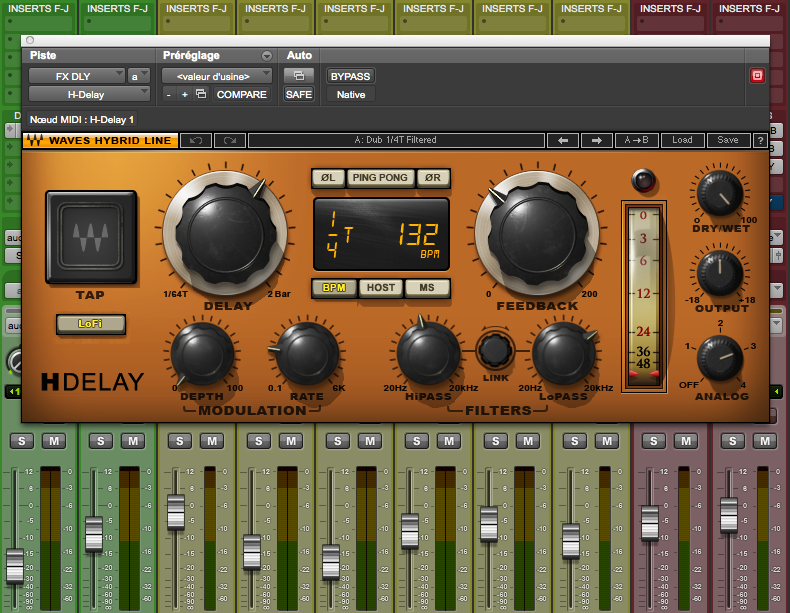This screenshot has height=613, width=790.
Task: Mute the last red mixer channel
Action: click(765, 441)
